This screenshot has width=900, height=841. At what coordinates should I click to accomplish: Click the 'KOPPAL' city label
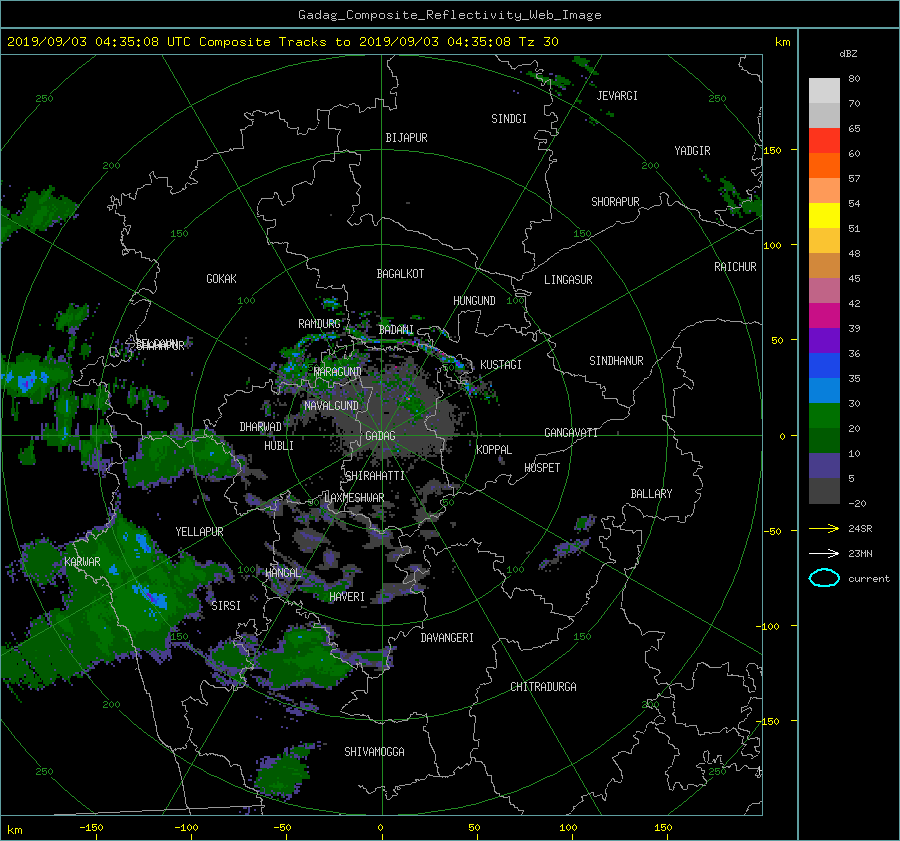coord(494,450)
